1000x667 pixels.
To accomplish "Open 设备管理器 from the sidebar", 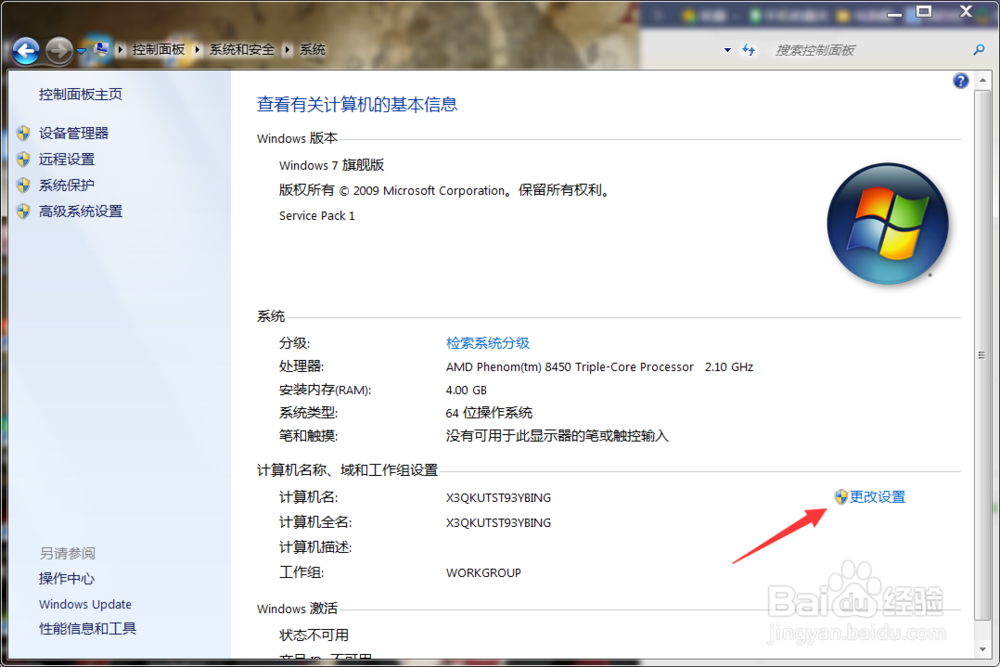I will point(73,133).
